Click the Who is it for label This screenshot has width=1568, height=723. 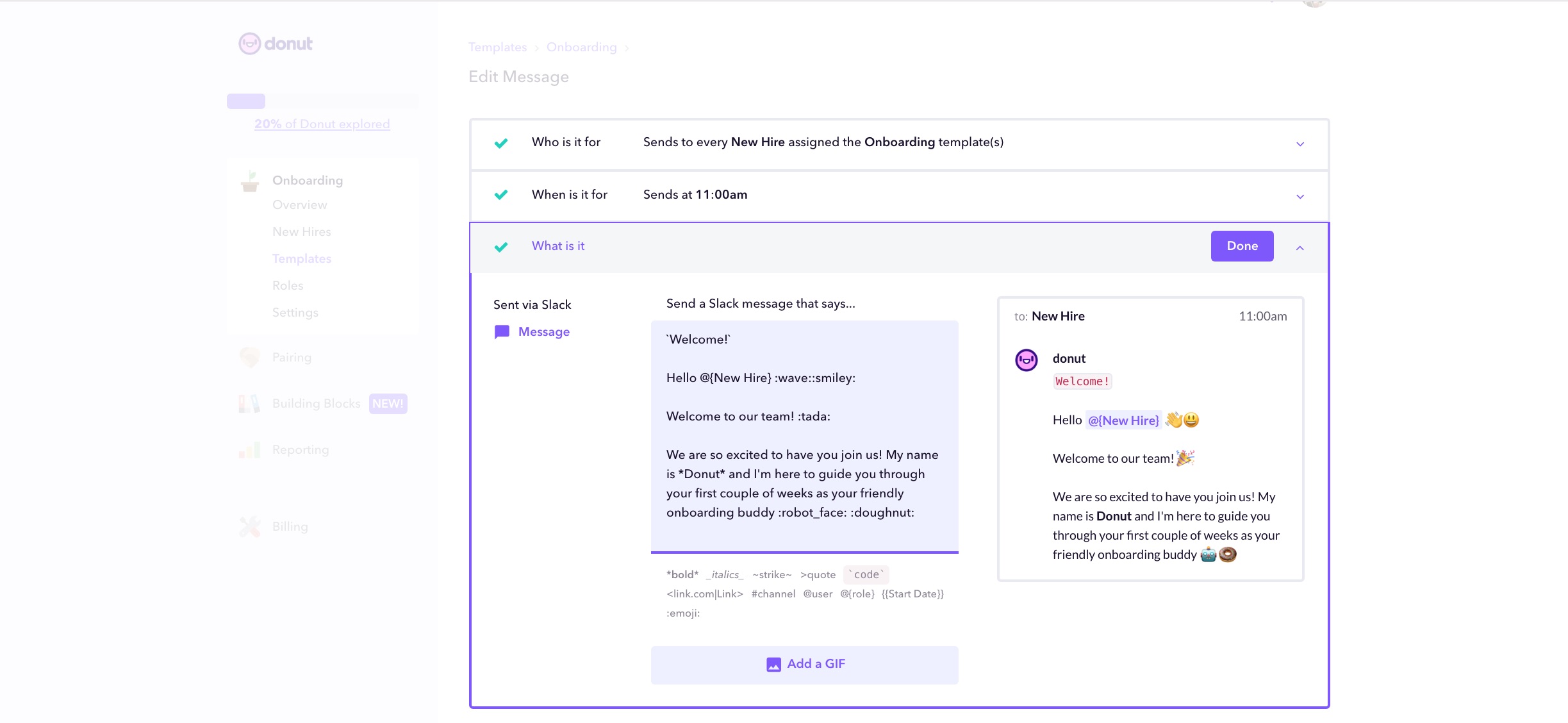point(566,142)
